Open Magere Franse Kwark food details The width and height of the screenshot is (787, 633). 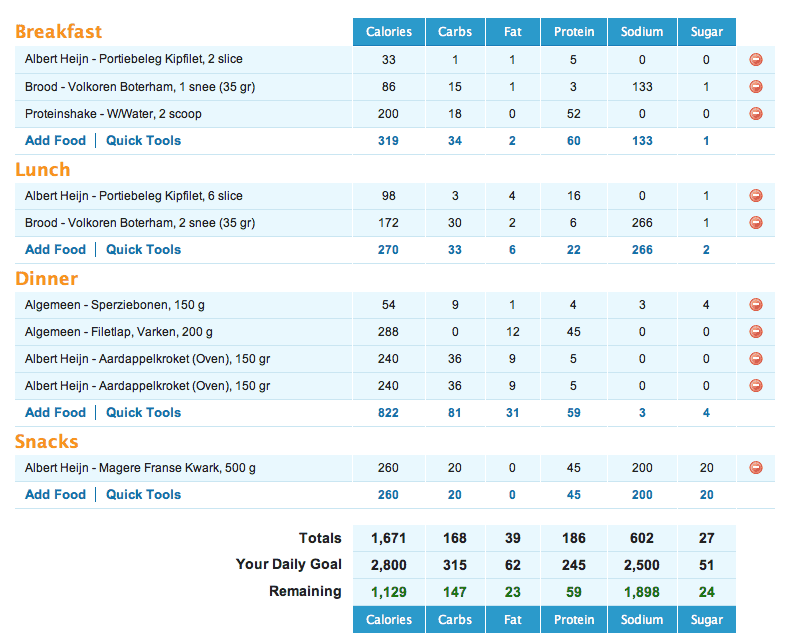point(140,467)
